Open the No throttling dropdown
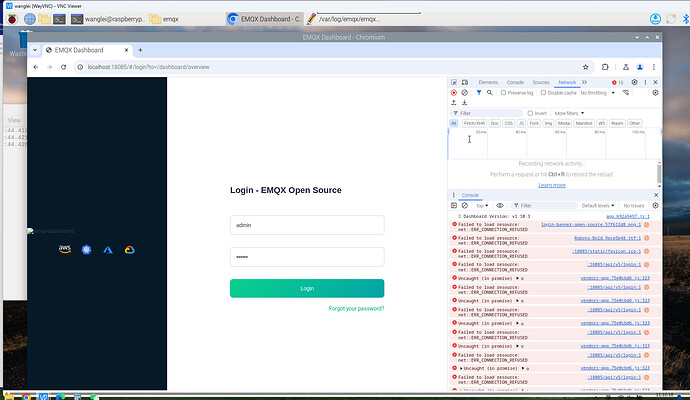Image resolution: width=690 pixels, height=400 pixels. click(602, 92)
